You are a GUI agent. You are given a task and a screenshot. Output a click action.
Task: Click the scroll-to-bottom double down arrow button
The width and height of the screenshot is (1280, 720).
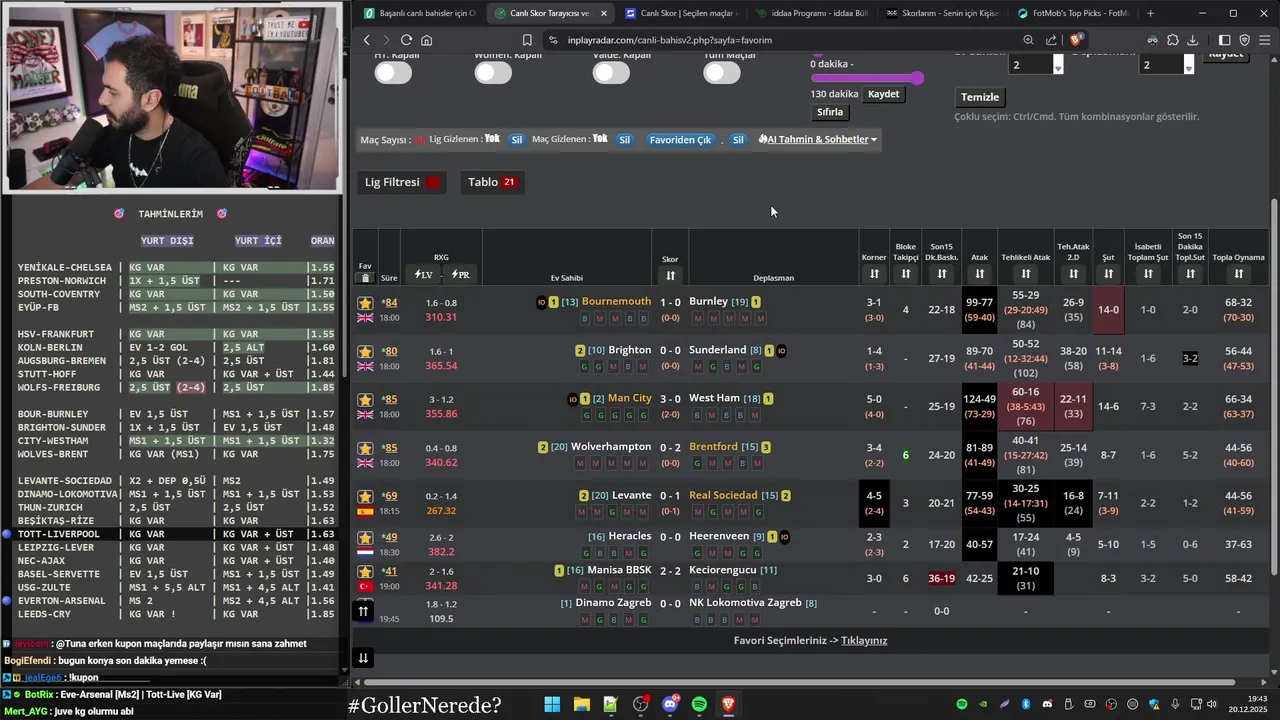[363, 658]
